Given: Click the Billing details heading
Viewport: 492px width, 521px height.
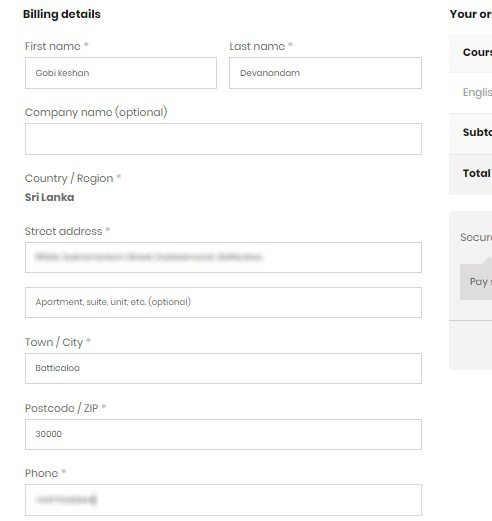Looking at the screenshot, I should click(x=62, y=14).
